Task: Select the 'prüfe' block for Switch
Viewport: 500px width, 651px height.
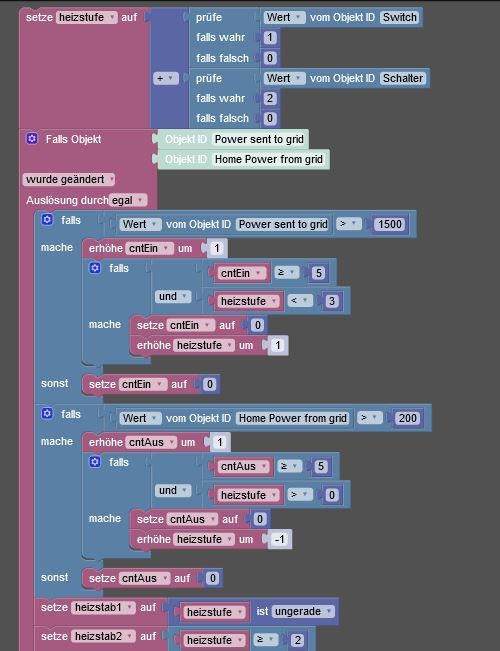Action: point(209,17)
